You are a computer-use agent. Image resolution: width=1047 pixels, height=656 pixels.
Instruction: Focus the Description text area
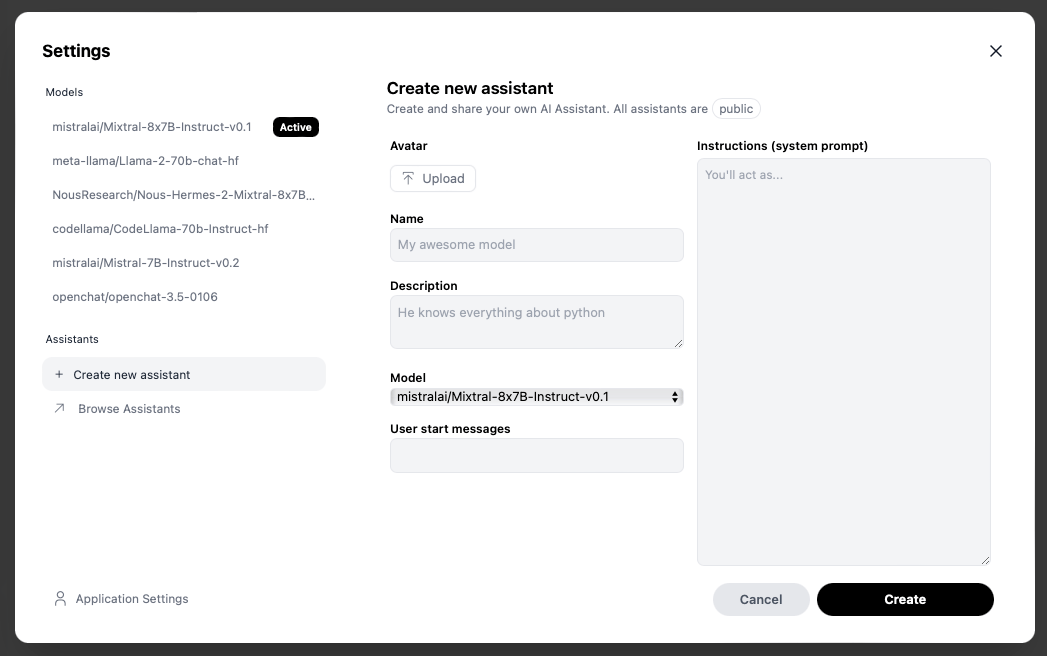(x=536, y=321)
